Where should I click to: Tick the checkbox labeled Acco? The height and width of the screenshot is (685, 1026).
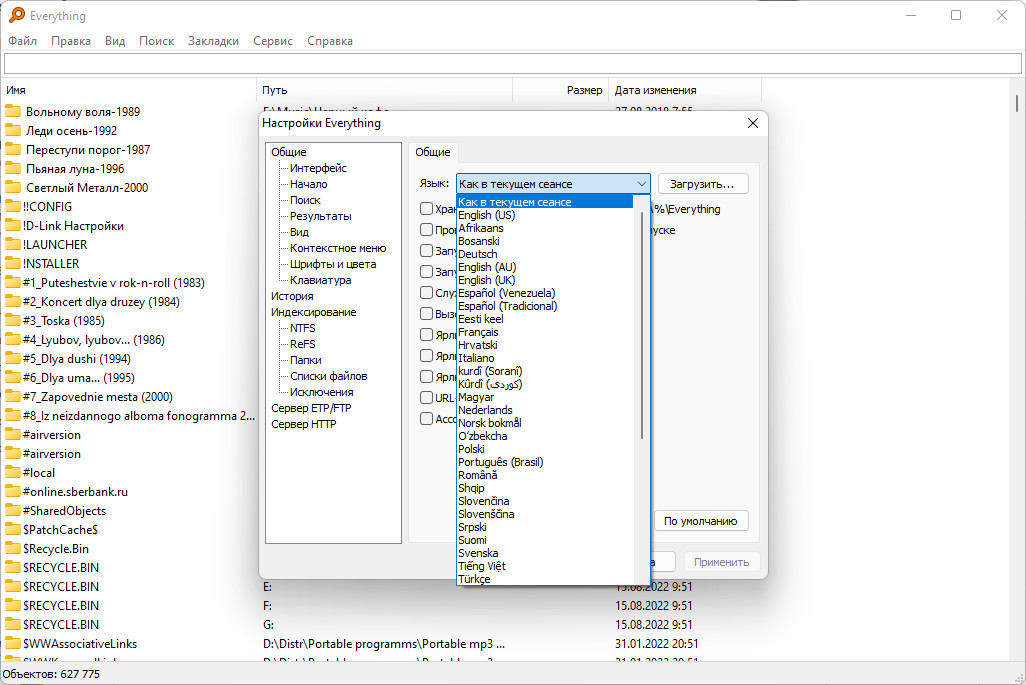point(427,419)
